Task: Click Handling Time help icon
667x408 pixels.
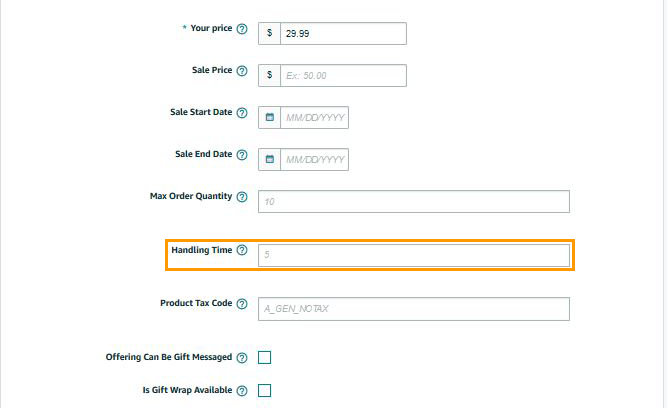Action: tap(242, 250)
